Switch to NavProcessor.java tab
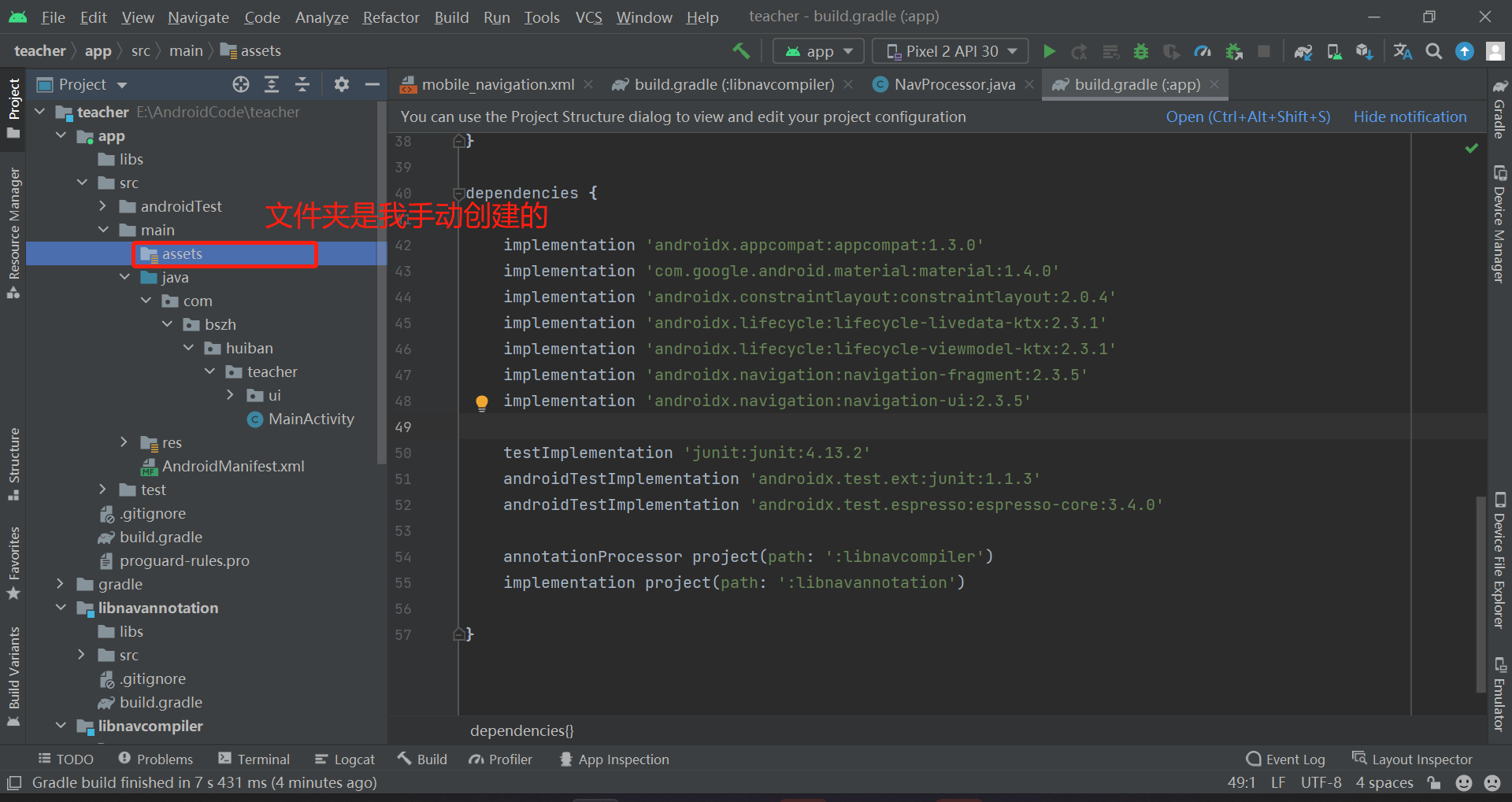 pos(954,84)
